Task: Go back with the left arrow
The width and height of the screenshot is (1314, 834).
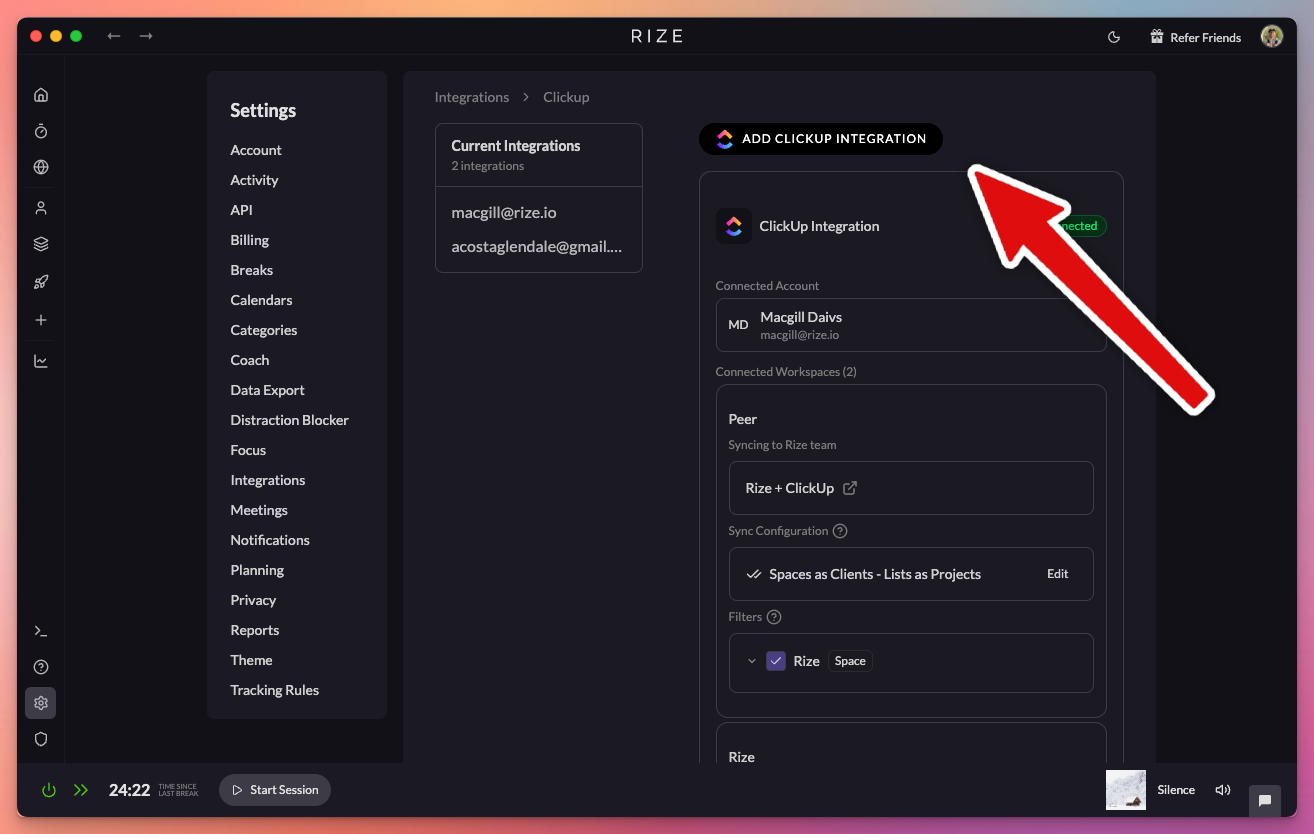Action: (x=114, y=36)
